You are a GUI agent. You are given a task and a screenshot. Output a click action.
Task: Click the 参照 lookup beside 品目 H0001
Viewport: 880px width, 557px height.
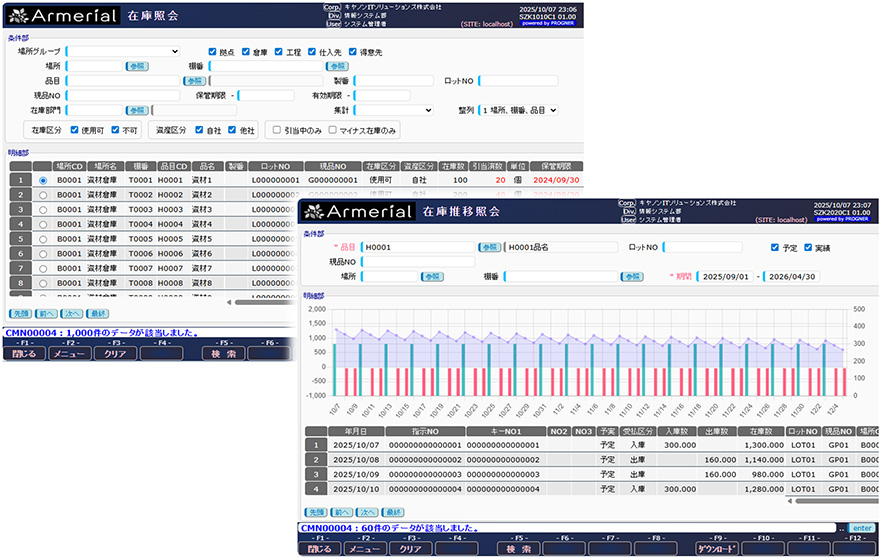pyautogui.click(x=488, y=247)
